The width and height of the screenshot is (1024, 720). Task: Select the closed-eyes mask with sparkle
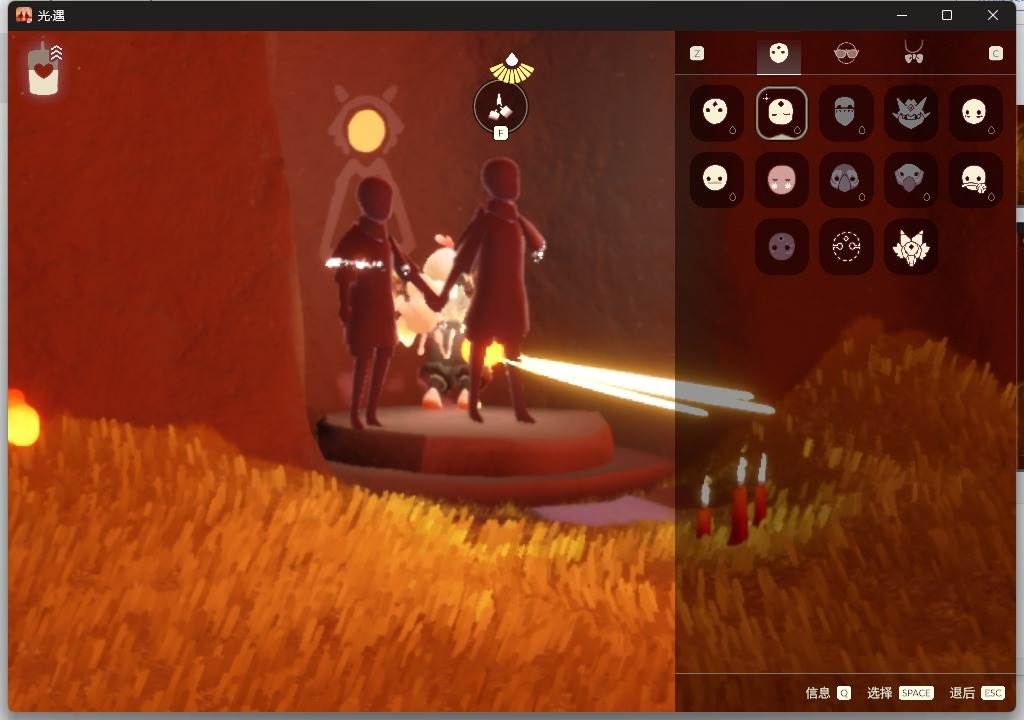[x=781, y=113]
